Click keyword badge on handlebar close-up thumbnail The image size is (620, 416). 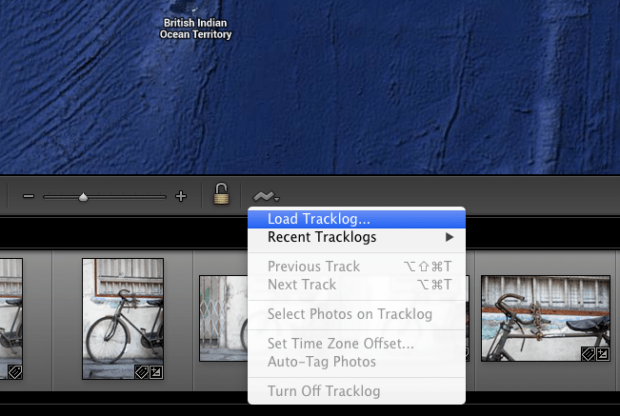[588, 354]
